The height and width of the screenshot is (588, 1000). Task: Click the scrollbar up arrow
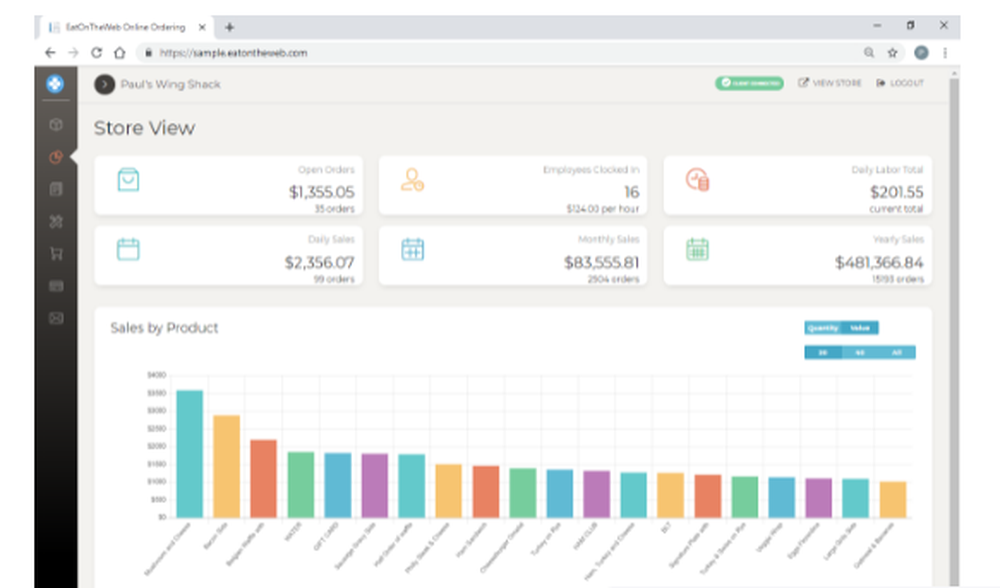[x=954, y=74]
